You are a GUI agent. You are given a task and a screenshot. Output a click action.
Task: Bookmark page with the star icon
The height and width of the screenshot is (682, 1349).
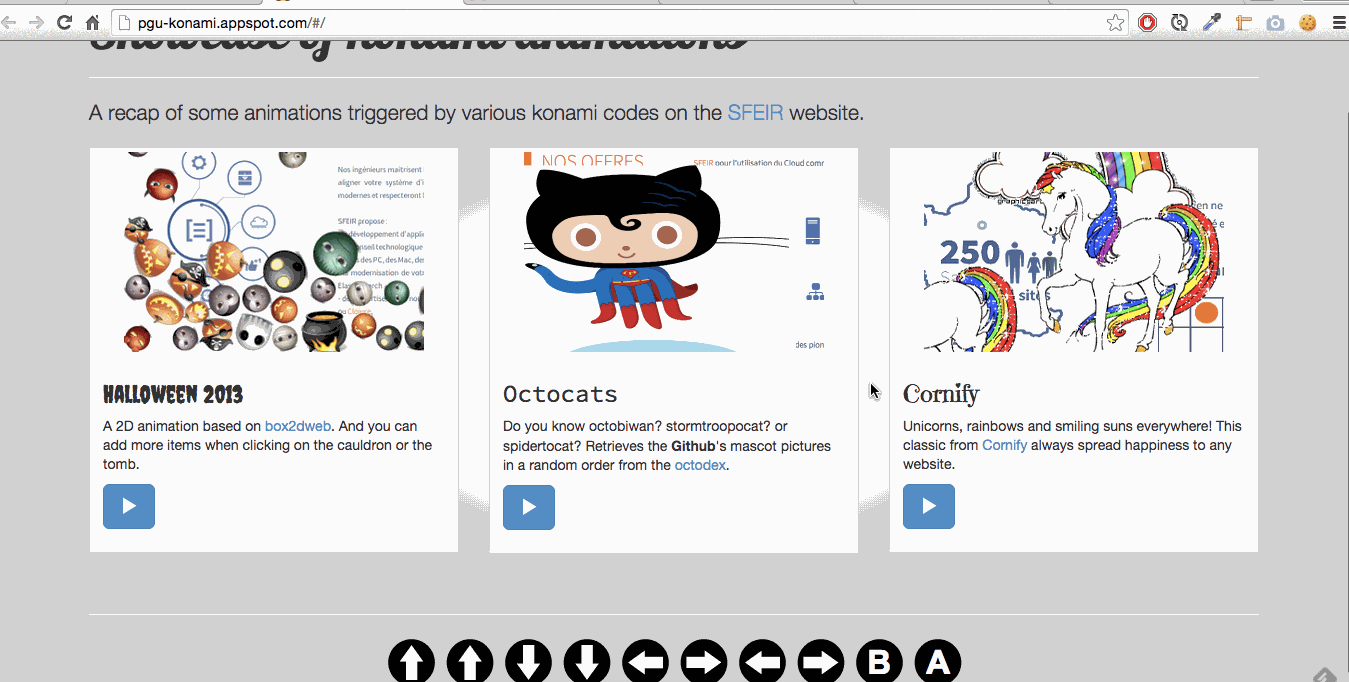click(x=1116, y=22)
